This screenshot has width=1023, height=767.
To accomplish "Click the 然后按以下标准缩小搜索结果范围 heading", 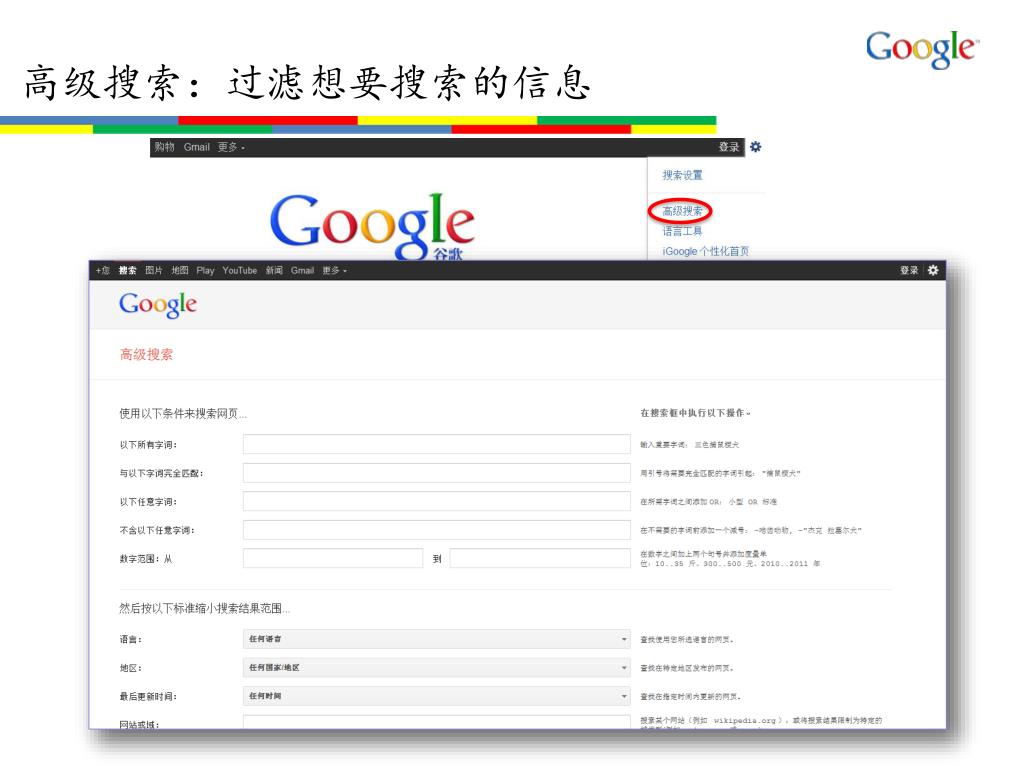I will tap(204, 608).
